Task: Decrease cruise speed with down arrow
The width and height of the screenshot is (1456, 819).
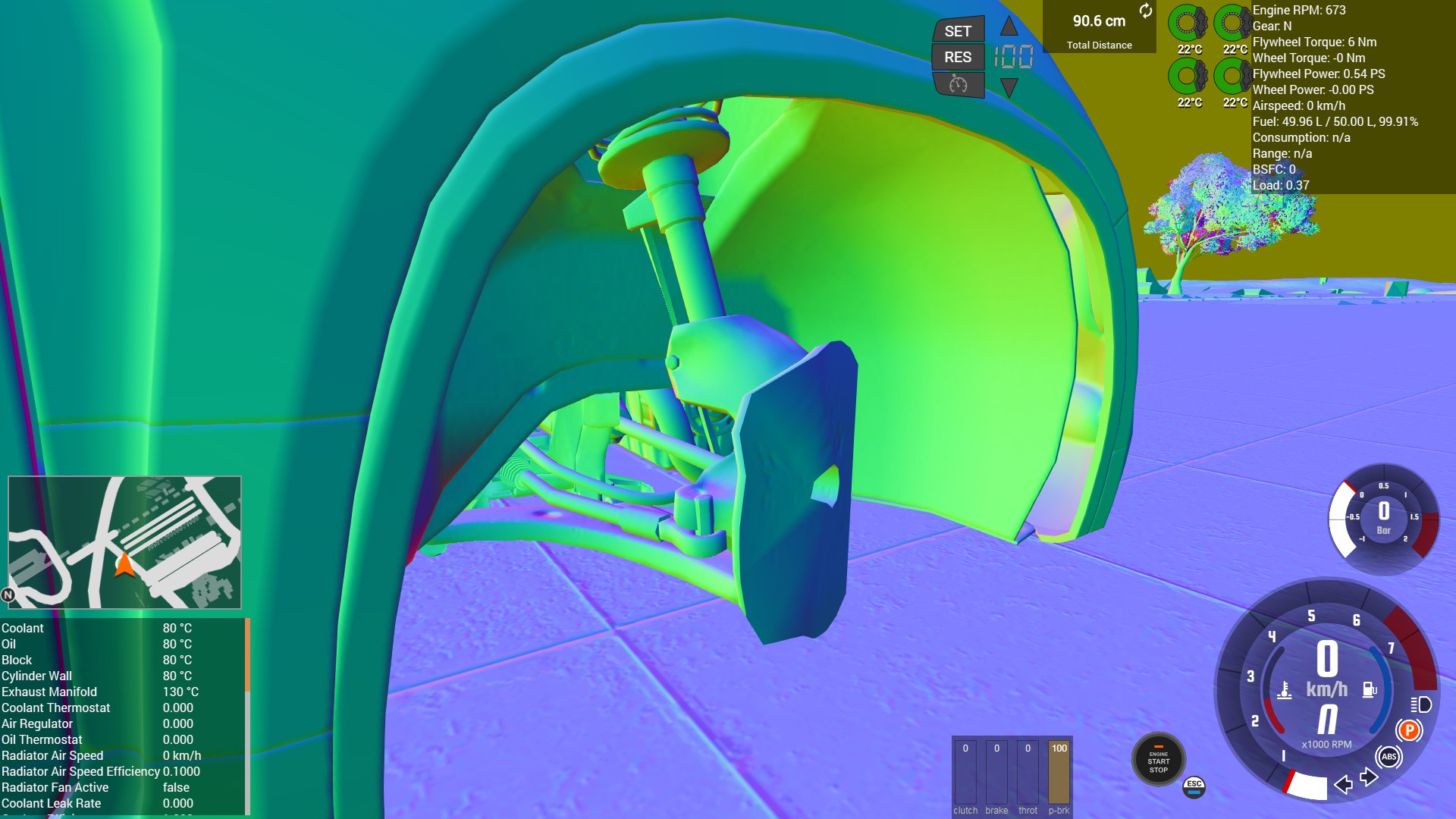Action: coord(1009,86)
